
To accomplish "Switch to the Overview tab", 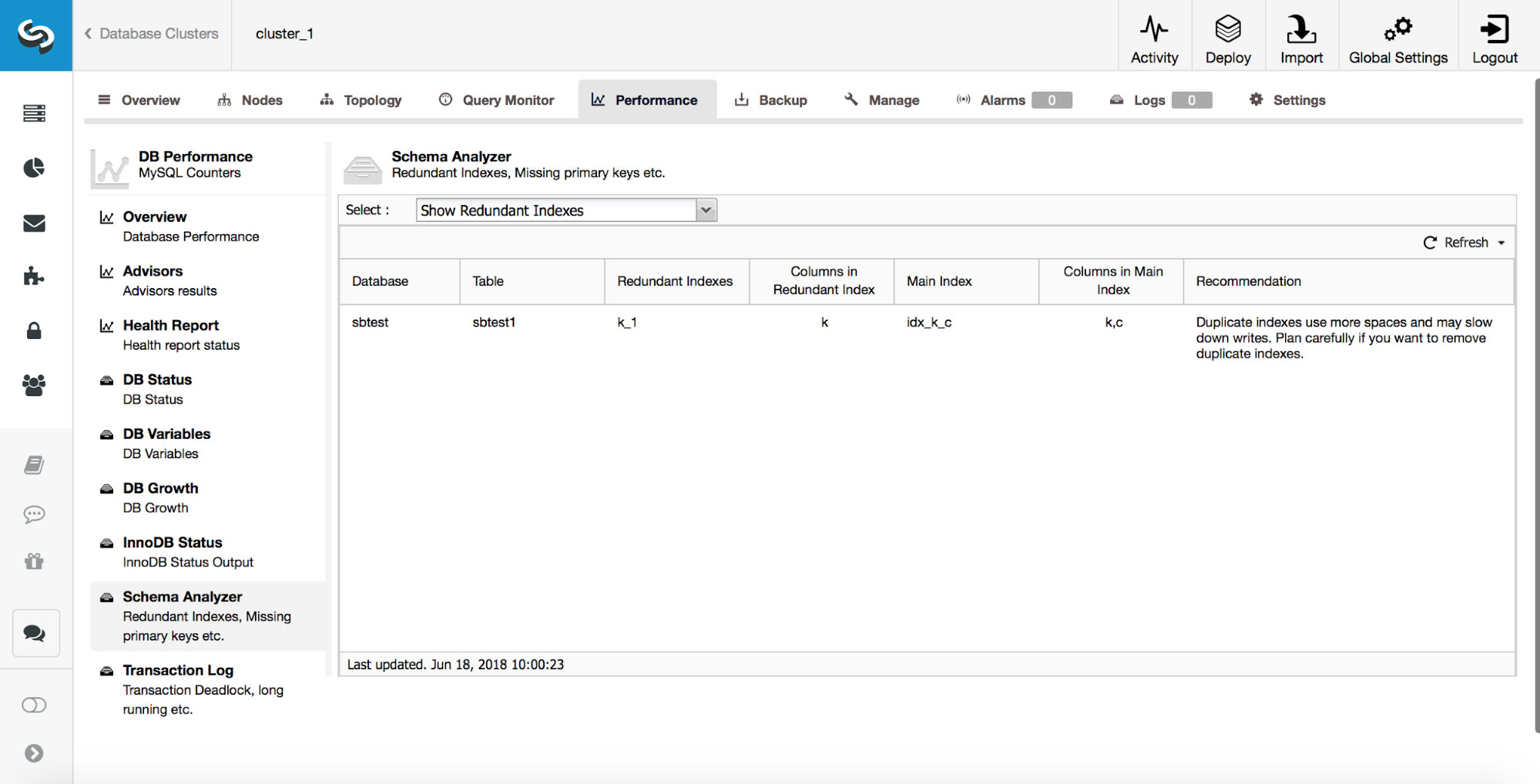I will coord(139,100).
